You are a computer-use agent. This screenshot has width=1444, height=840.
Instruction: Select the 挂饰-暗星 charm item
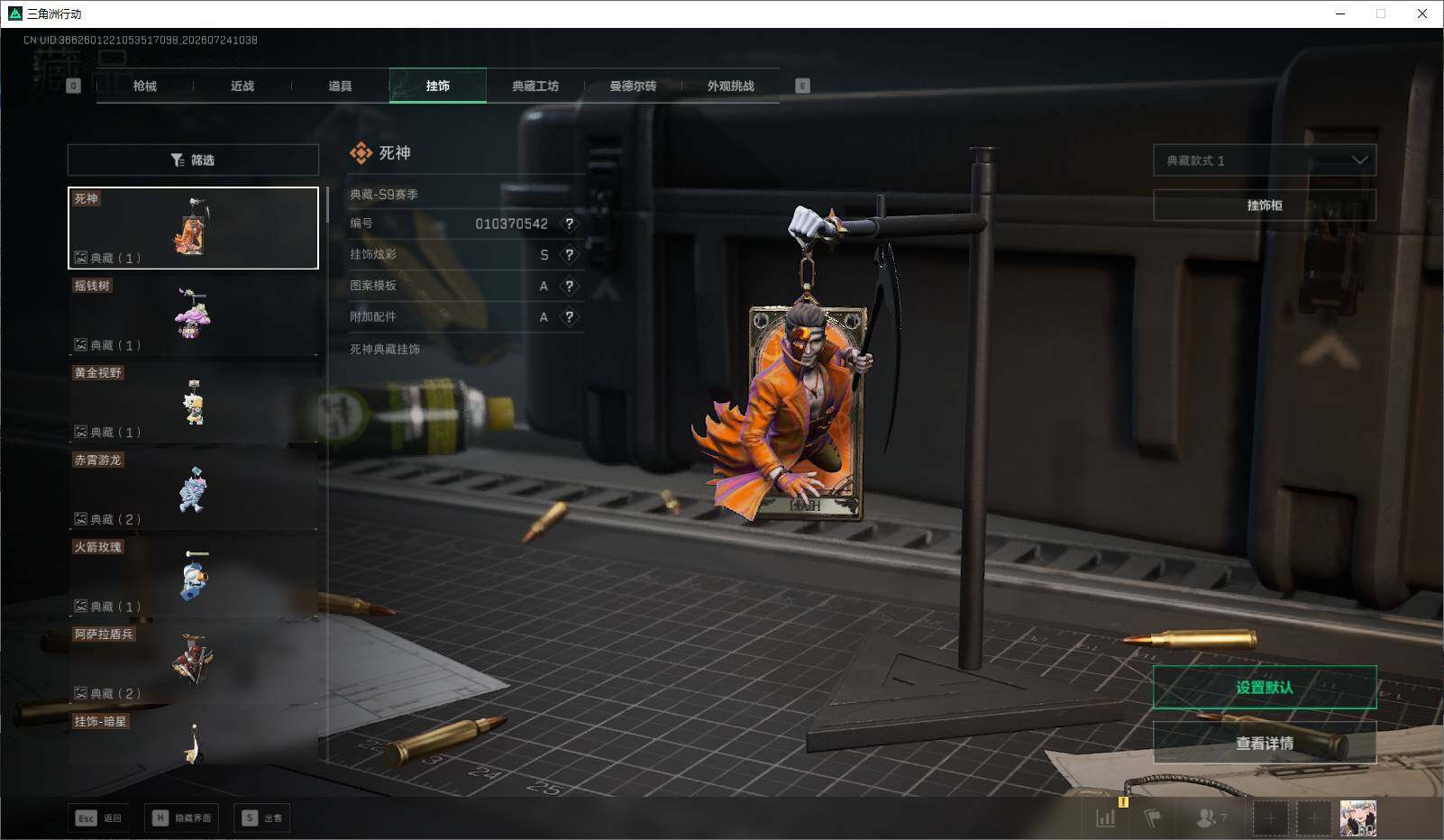coord(193,739)
